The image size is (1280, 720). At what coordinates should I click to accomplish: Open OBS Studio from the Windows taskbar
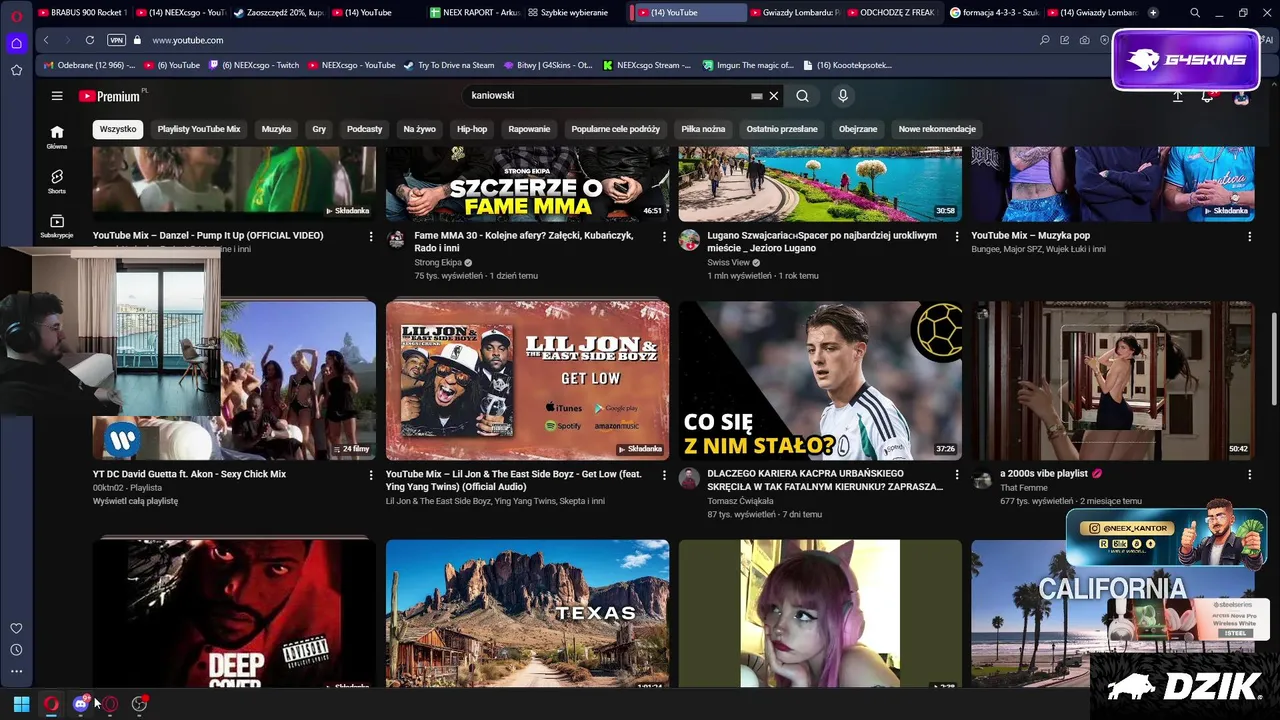point(139,704)
